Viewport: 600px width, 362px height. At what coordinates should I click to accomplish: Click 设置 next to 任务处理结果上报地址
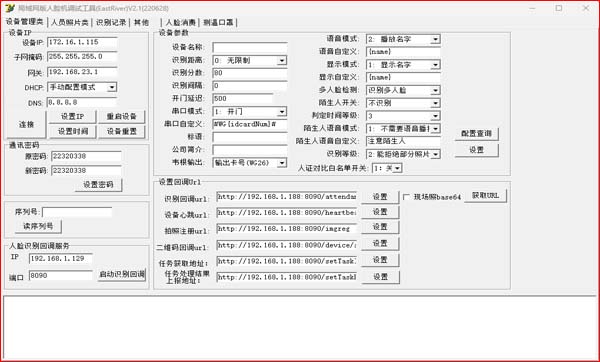tap(380, 277)
